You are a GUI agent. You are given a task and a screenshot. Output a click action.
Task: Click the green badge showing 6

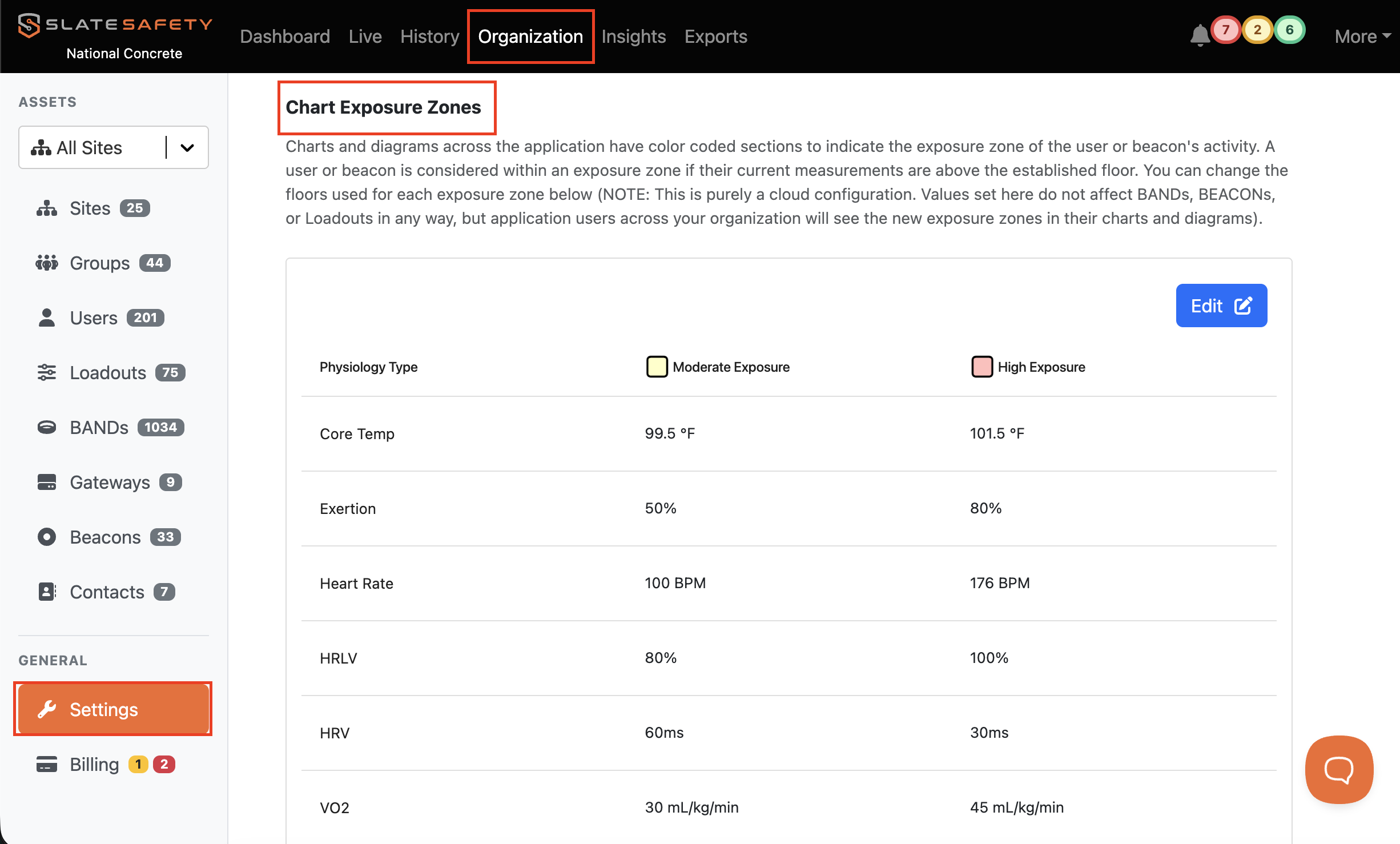[x=1289, y=30]
